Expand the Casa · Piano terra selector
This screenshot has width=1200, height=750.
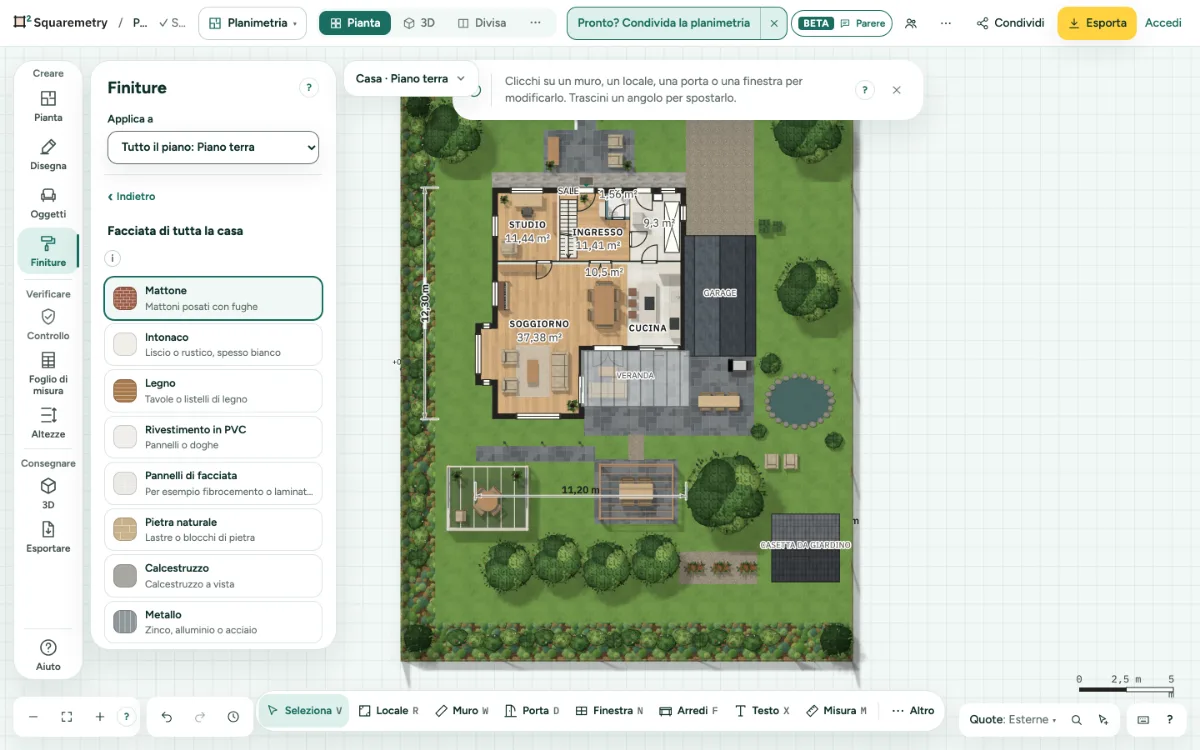tap(410, 78)
